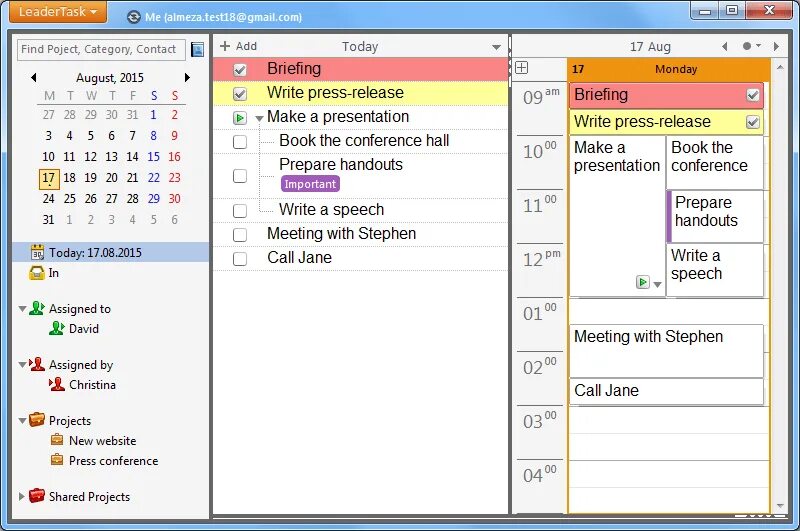The width and height of the screenshot is (800, 531).
Task: Toggle Write press-release checkbox in calendar
Action: point(753,122)
